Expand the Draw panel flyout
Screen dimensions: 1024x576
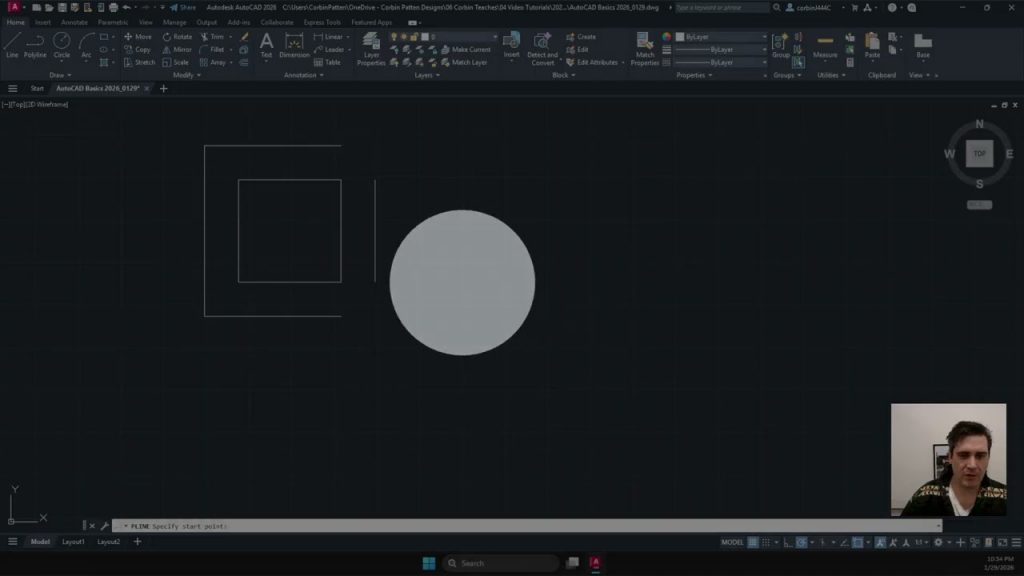point(59,75)
